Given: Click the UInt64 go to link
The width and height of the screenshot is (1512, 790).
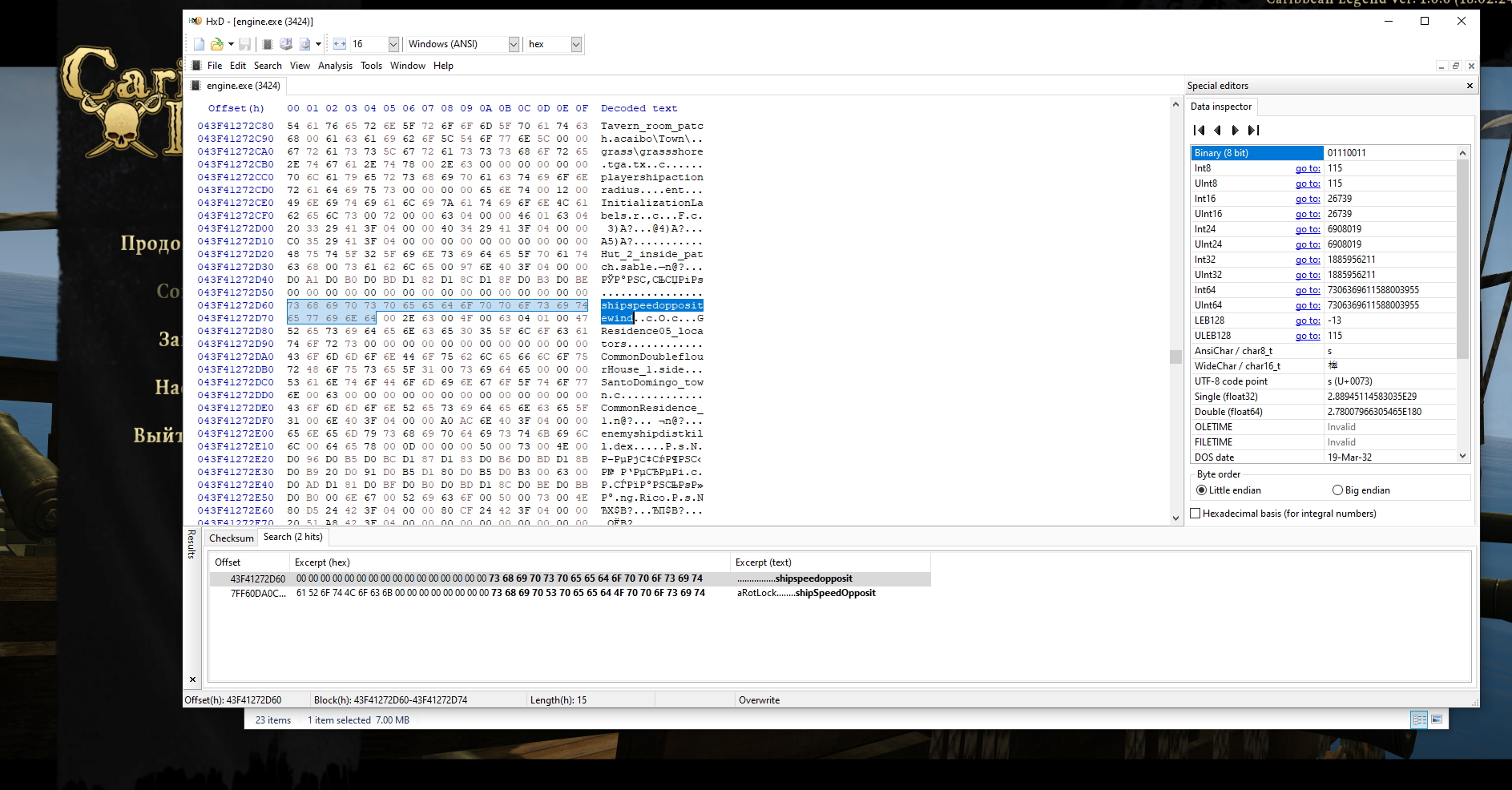Looking at the screenshot, I should click(1308, 305).
